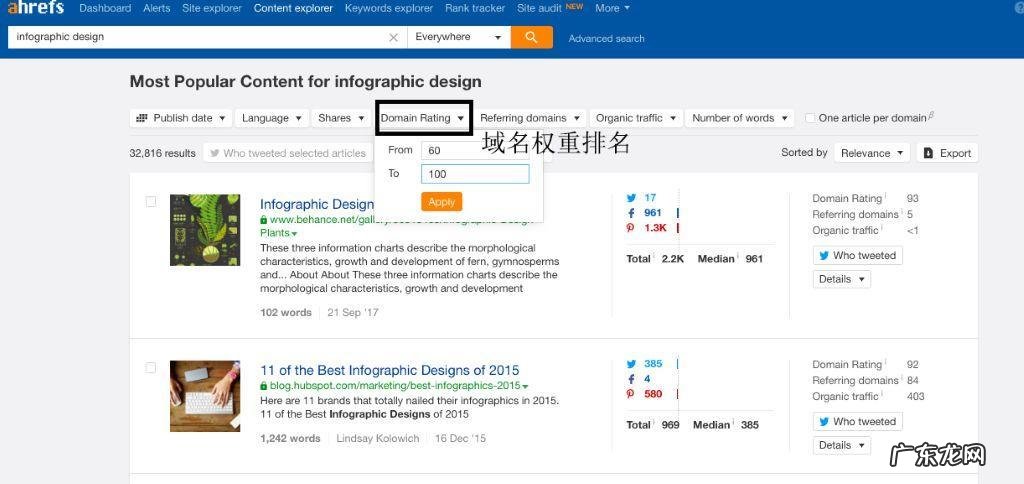Click Who tweeted button for HubSpot article

(x=857, y=422)
